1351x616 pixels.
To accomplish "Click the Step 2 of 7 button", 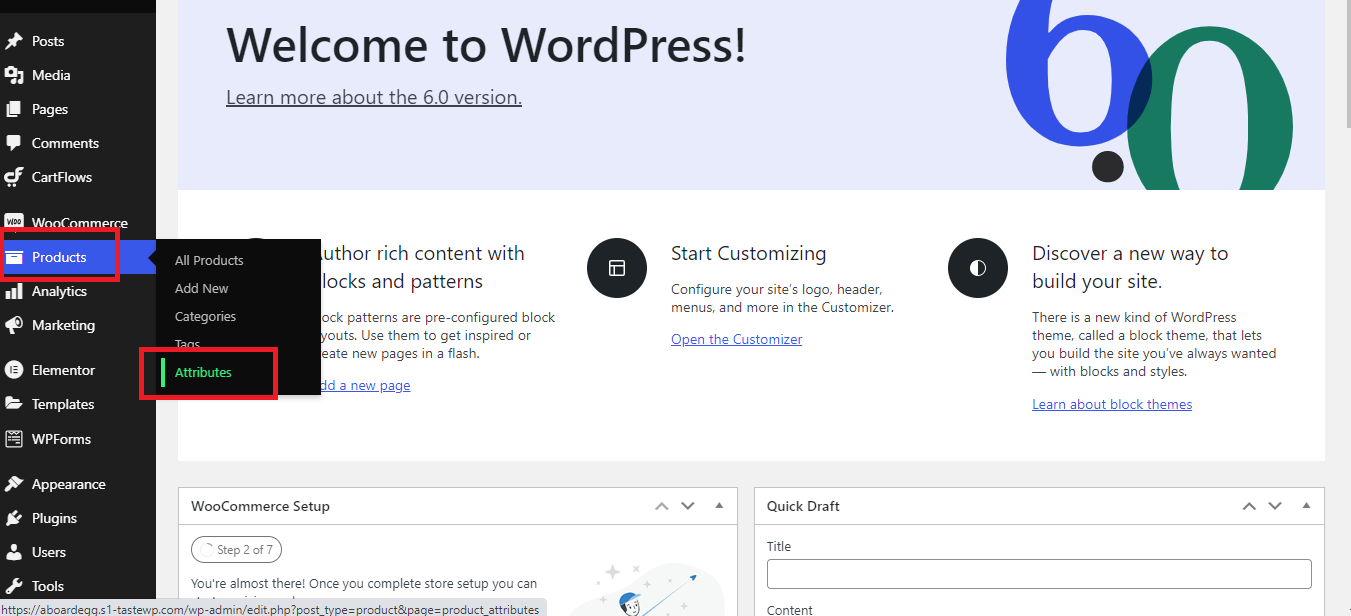I will click(x=237, y=549).
